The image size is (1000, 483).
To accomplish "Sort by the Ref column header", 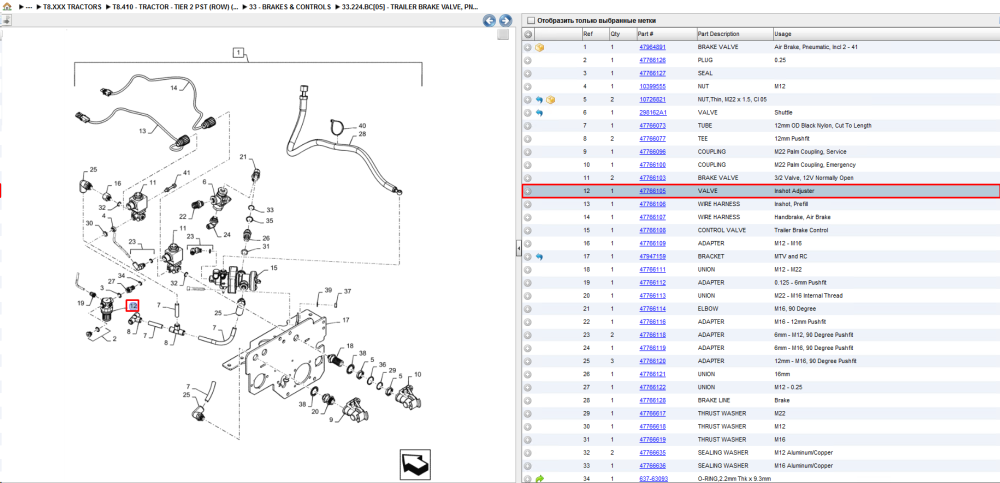I will 594,34.
